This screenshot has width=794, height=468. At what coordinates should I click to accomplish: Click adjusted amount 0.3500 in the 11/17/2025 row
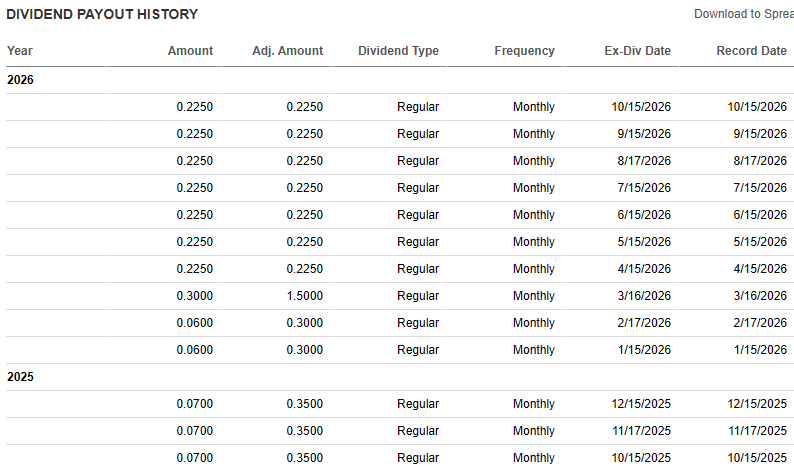(305, 431)
